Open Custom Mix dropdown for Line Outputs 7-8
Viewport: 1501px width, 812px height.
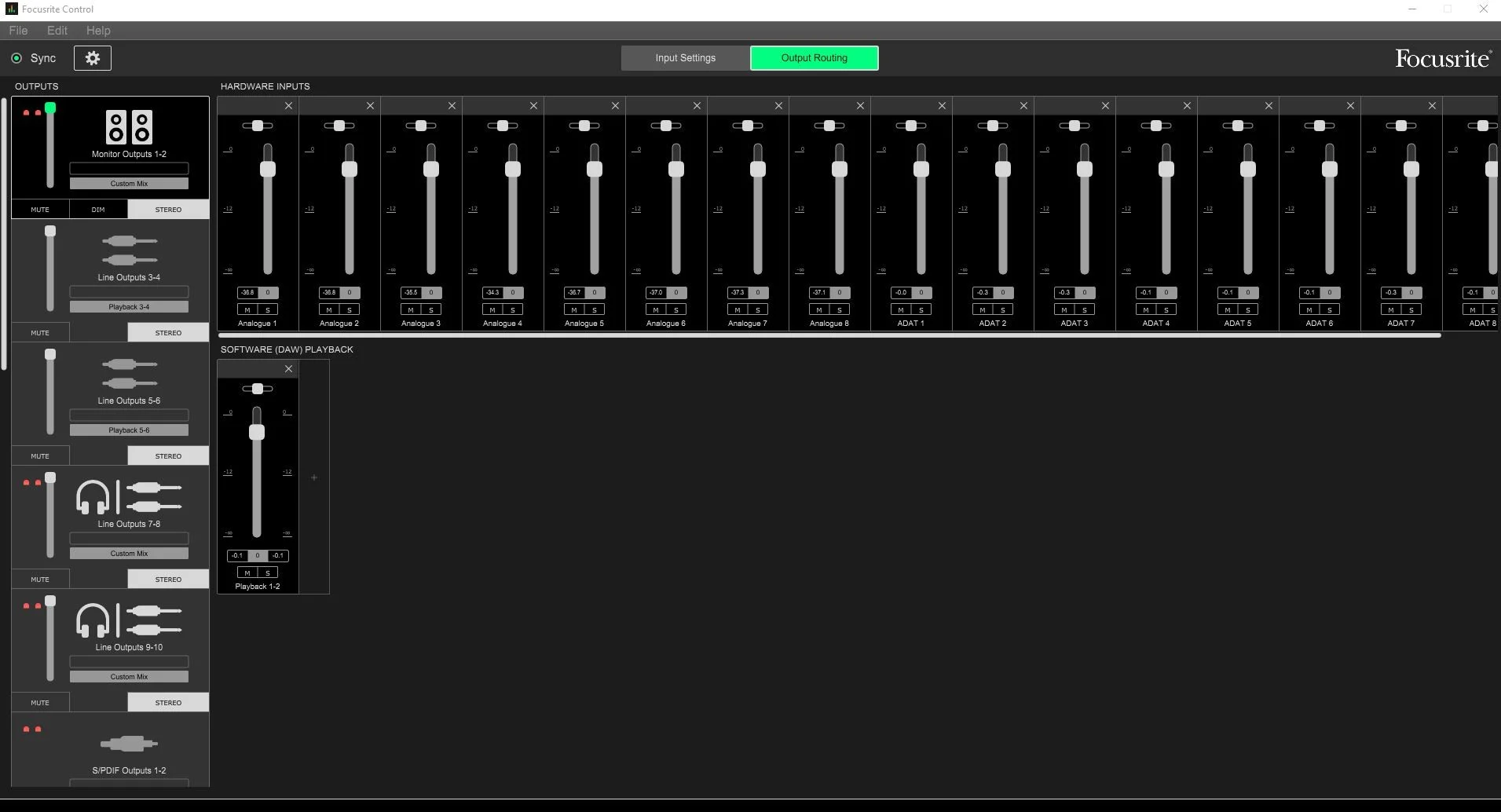(129, 554)
